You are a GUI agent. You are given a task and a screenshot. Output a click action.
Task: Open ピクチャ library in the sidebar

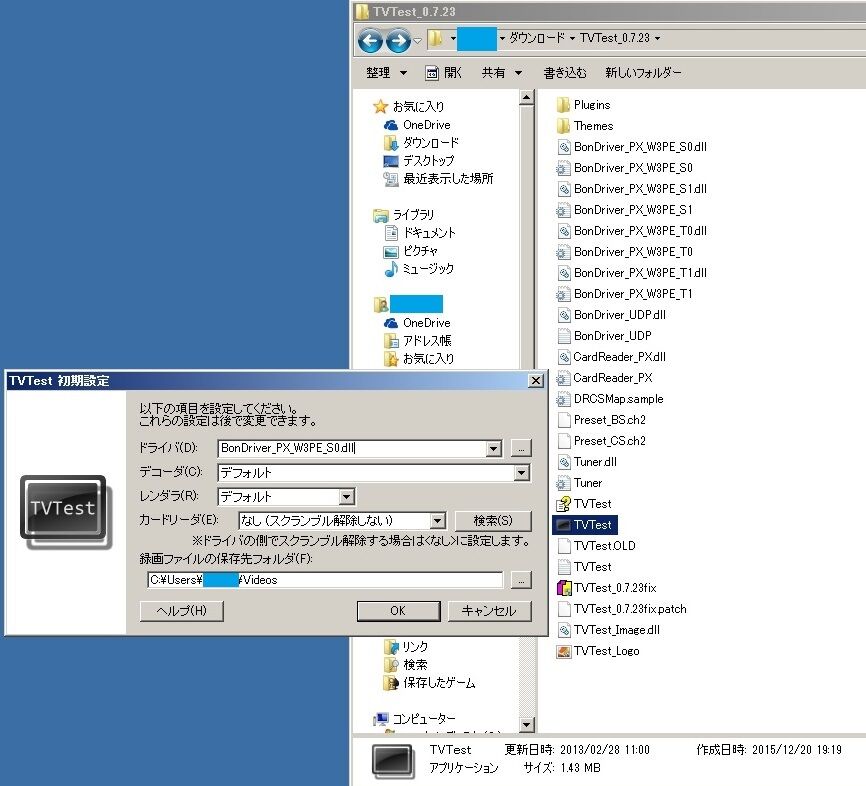point(411,251)
